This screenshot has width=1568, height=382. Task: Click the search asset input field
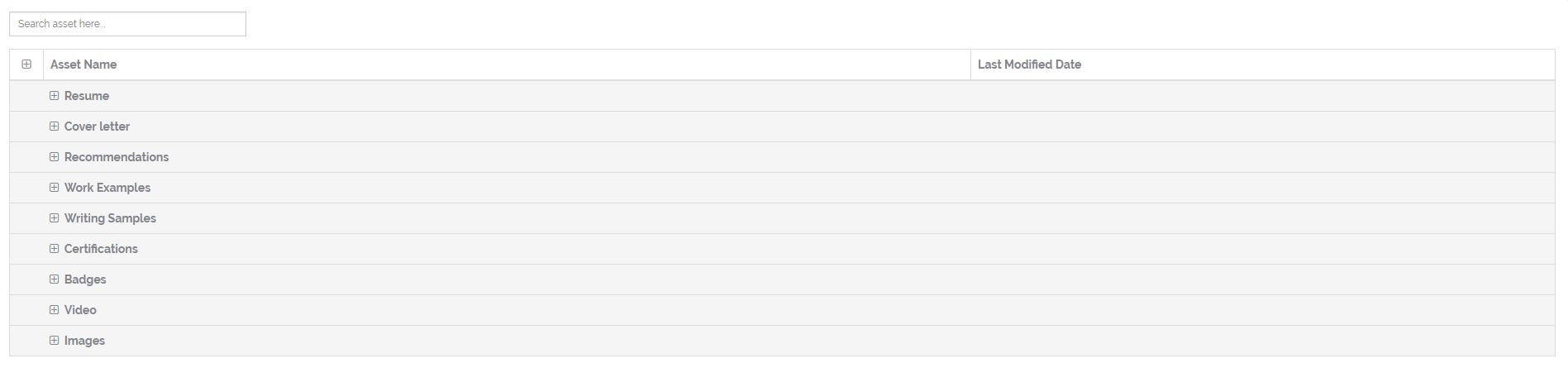[127, 24]
